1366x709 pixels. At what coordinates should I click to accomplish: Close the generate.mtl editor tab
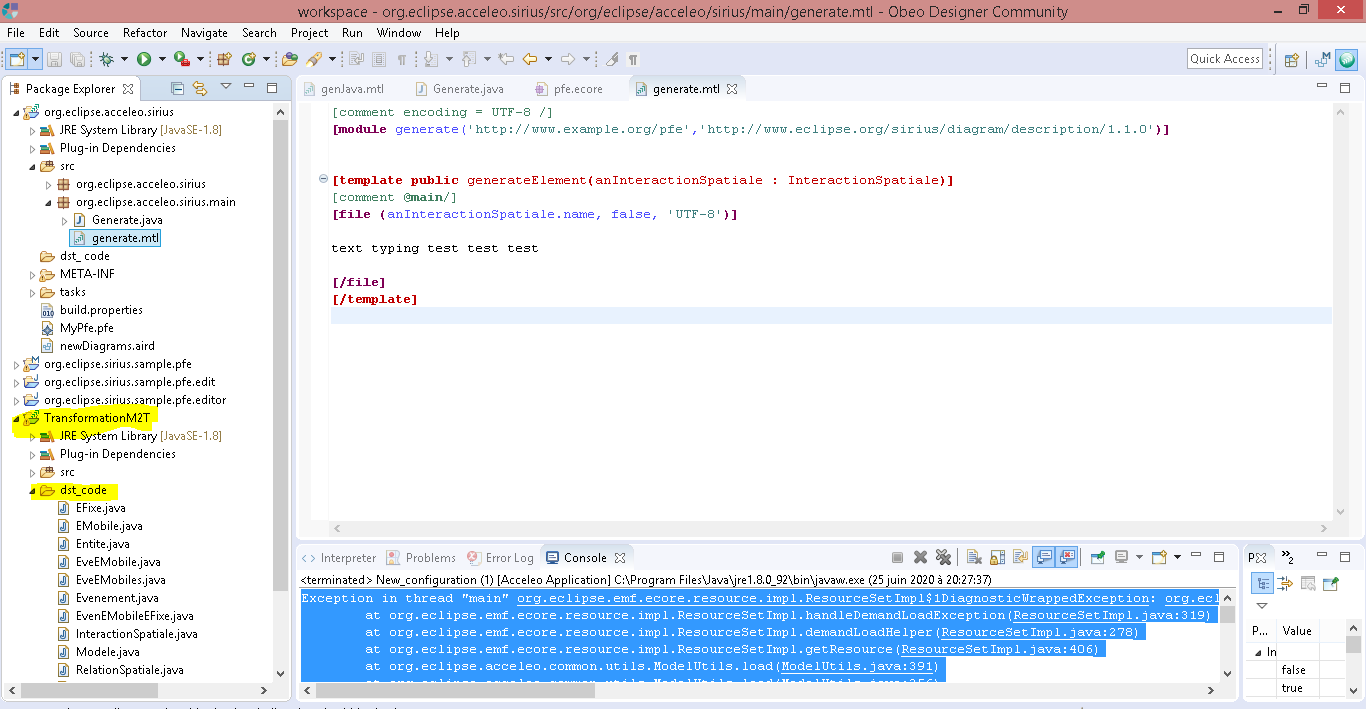(732, 89)
